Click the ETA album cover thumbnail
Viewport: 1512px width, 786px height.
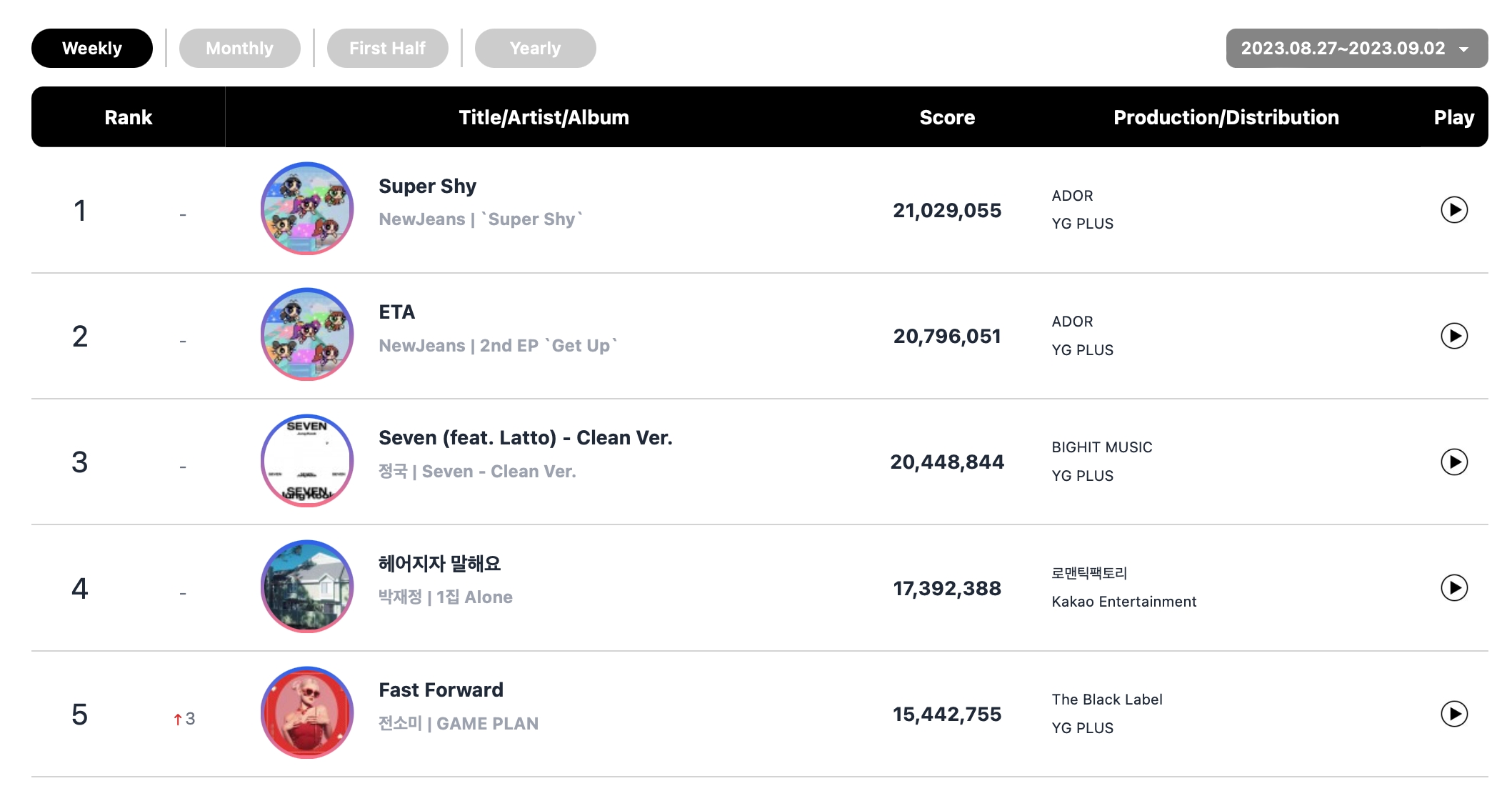307,334
